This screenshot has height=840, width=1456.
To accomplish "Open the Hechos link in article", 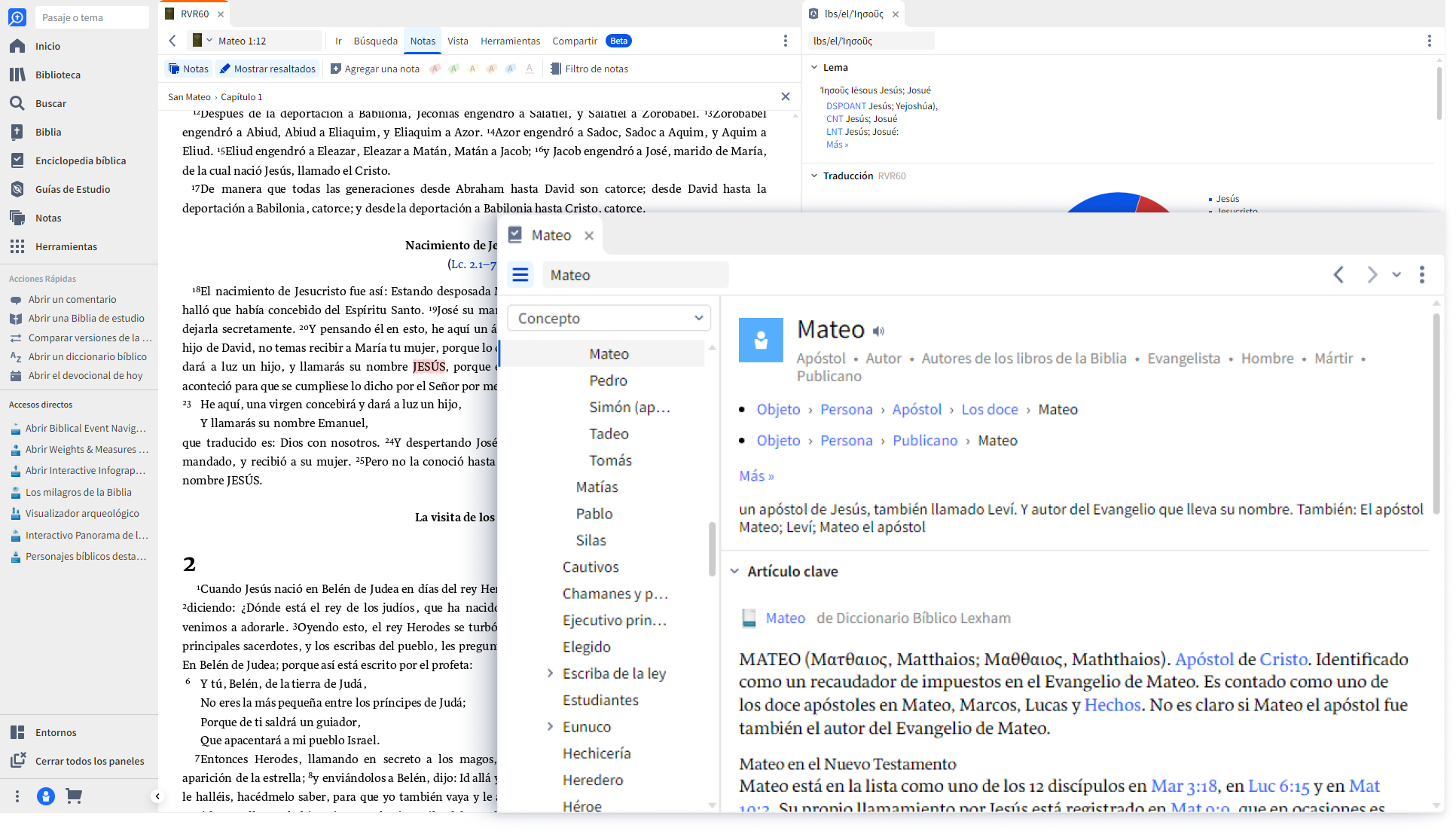I will [1113, 705].
